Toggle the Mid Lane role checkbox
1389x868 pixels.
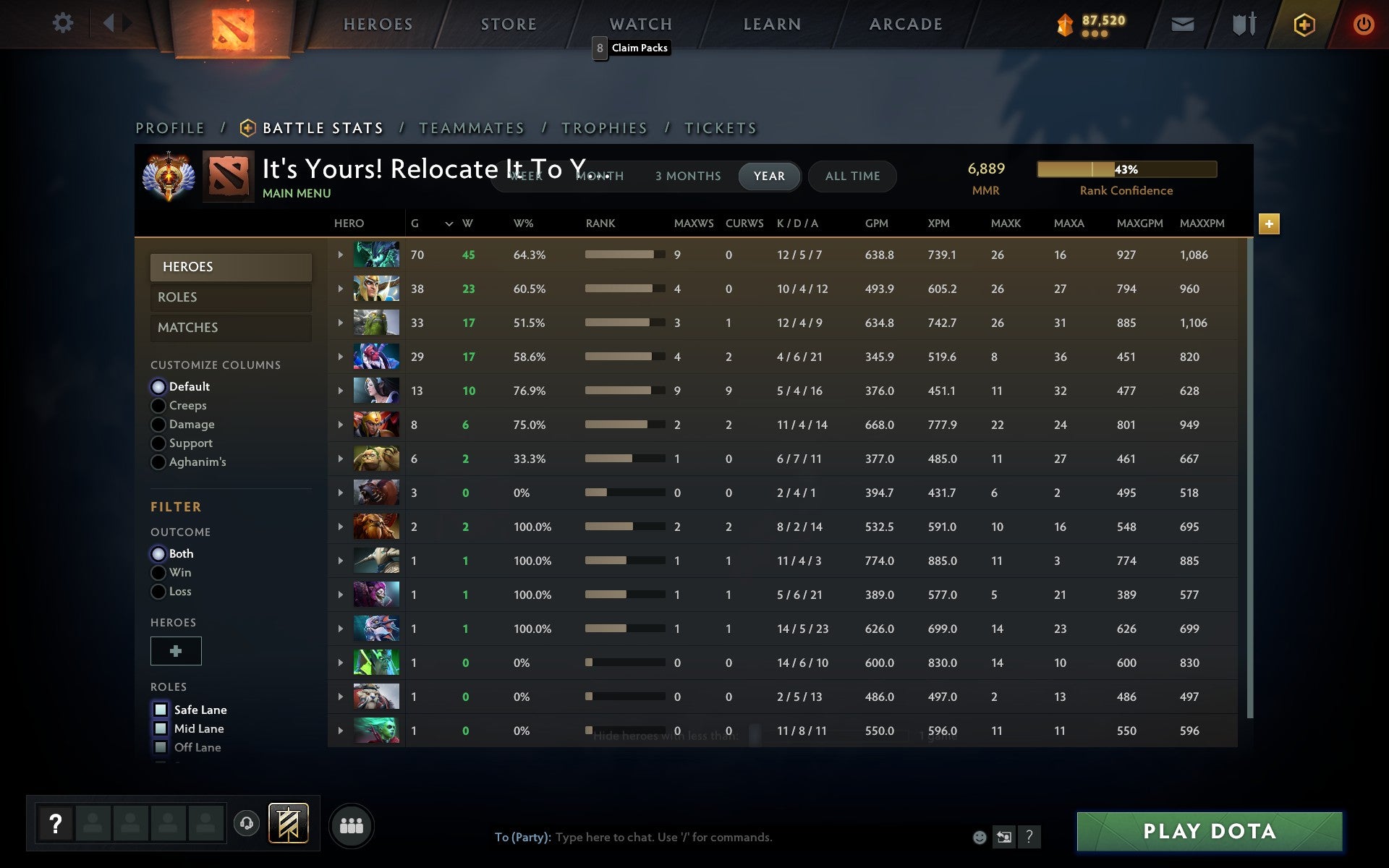[x=161, y=728]
